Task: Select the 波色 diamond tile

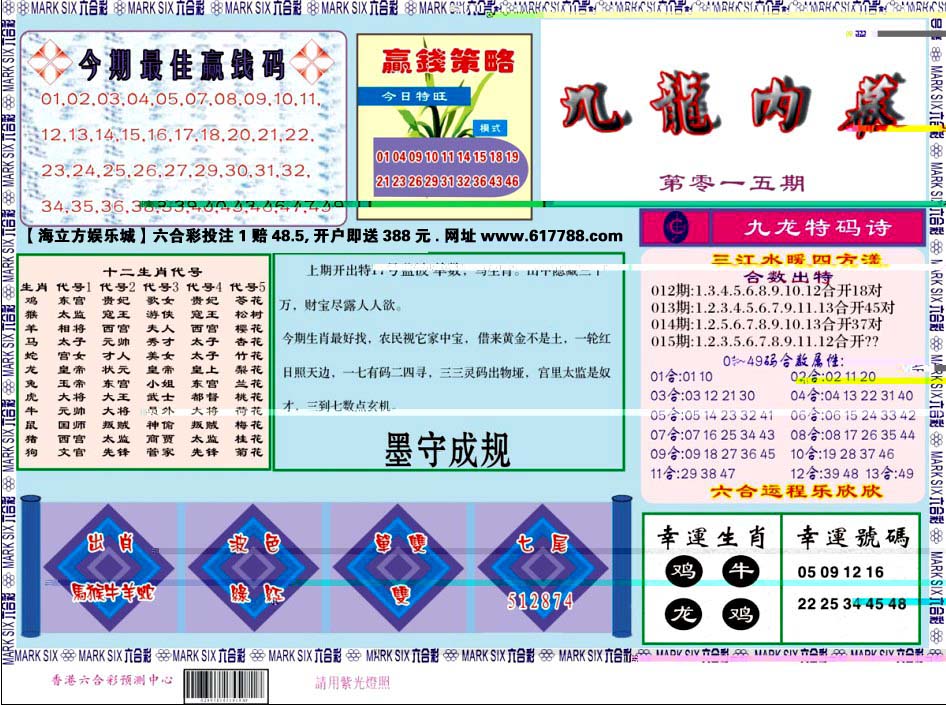Action: pos(253,568)
